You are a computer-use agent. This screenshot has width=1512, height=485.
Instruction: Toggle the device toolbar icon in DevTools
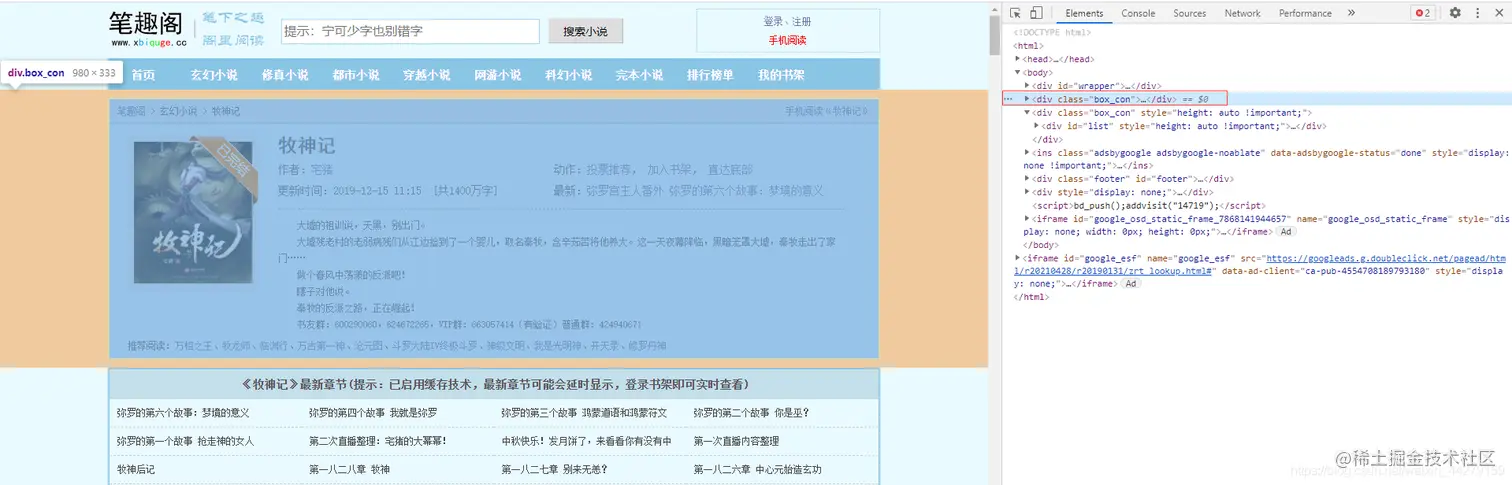(x=1036, y=13)
